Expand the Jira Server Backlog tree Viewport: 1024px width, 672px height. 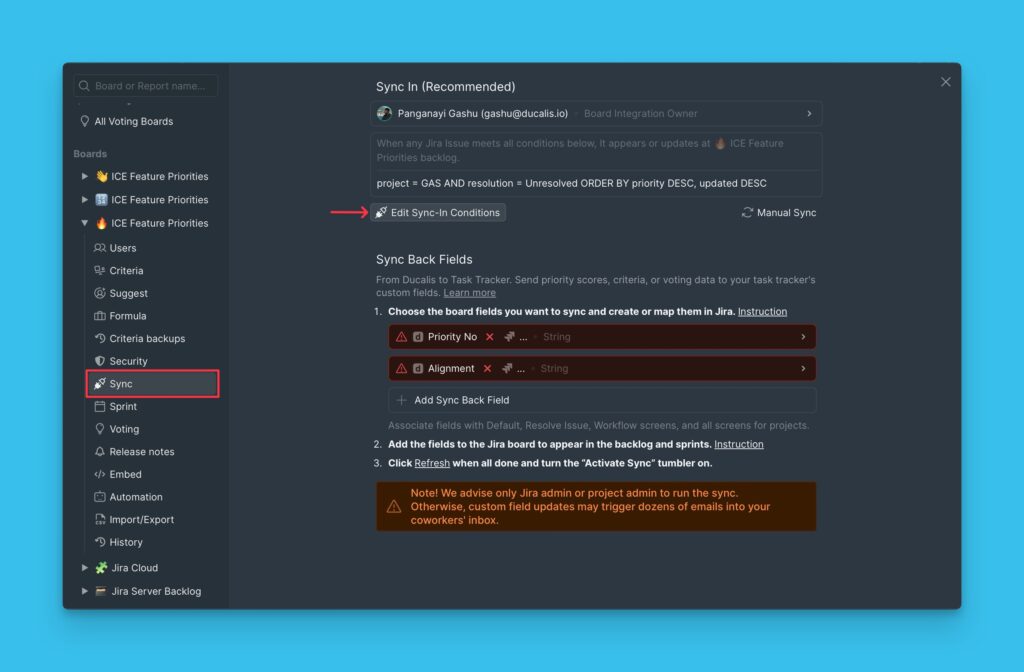[85, 591]
